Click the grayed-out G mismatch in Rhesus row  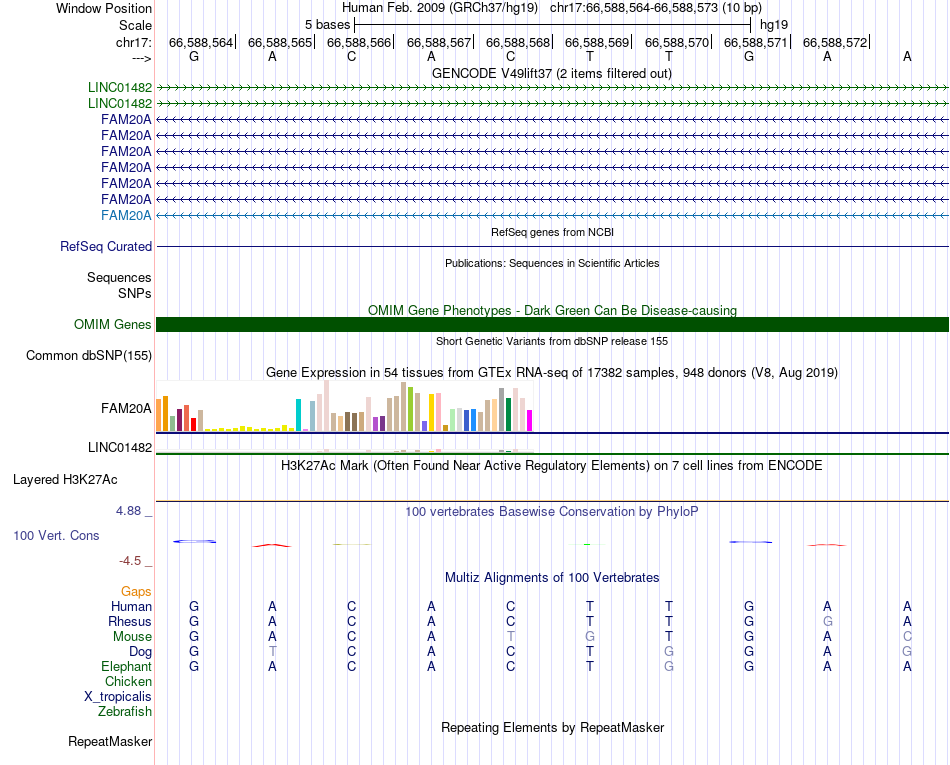[x=828, y=621]
